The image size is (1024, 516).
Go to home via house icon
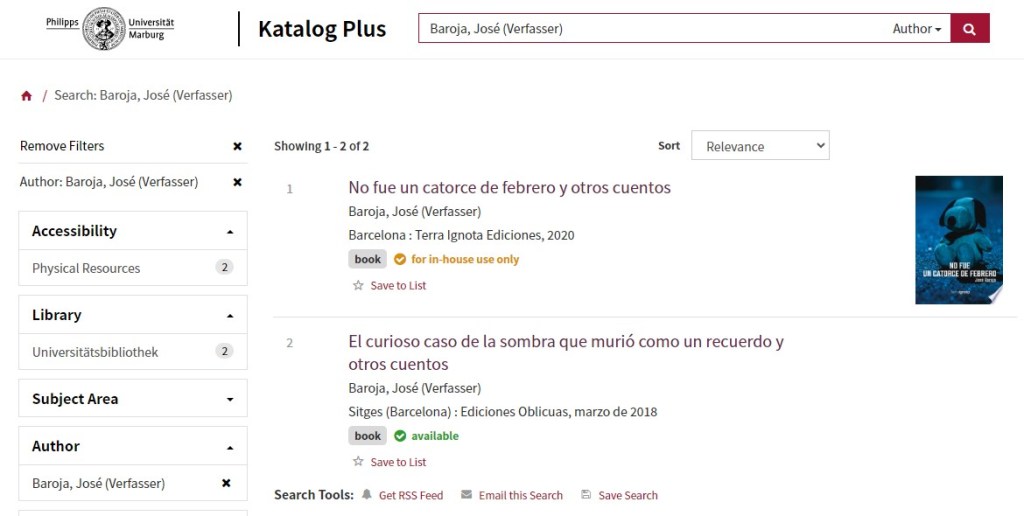(26, 96)
